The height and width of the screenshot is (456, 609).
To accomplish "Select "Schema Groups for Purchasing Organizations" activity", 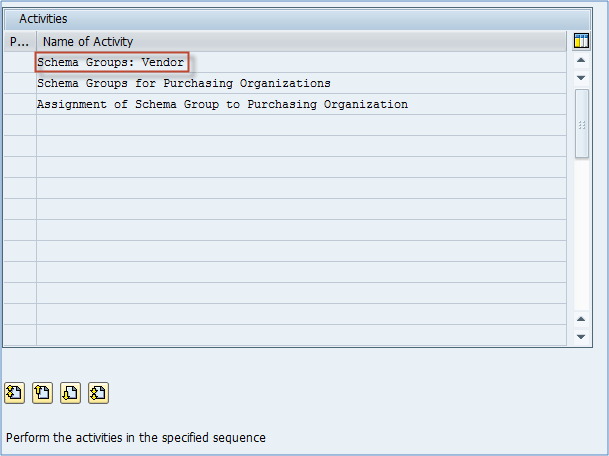I will 183,83.
